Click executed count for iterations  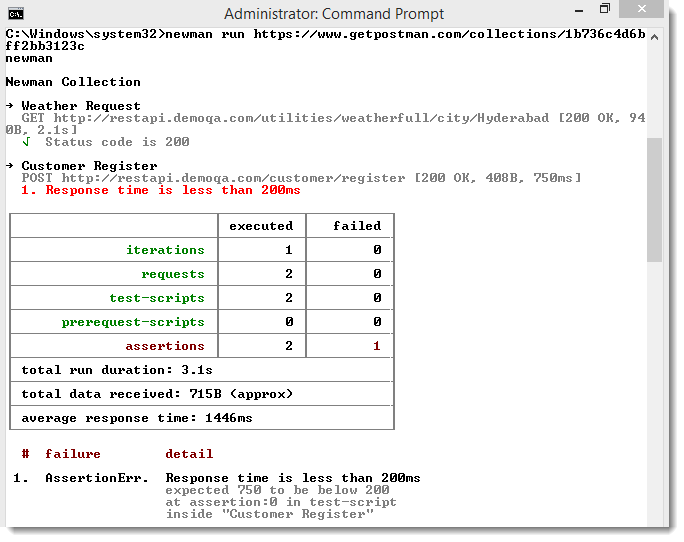pyautogui.click(x=288, y=250)
